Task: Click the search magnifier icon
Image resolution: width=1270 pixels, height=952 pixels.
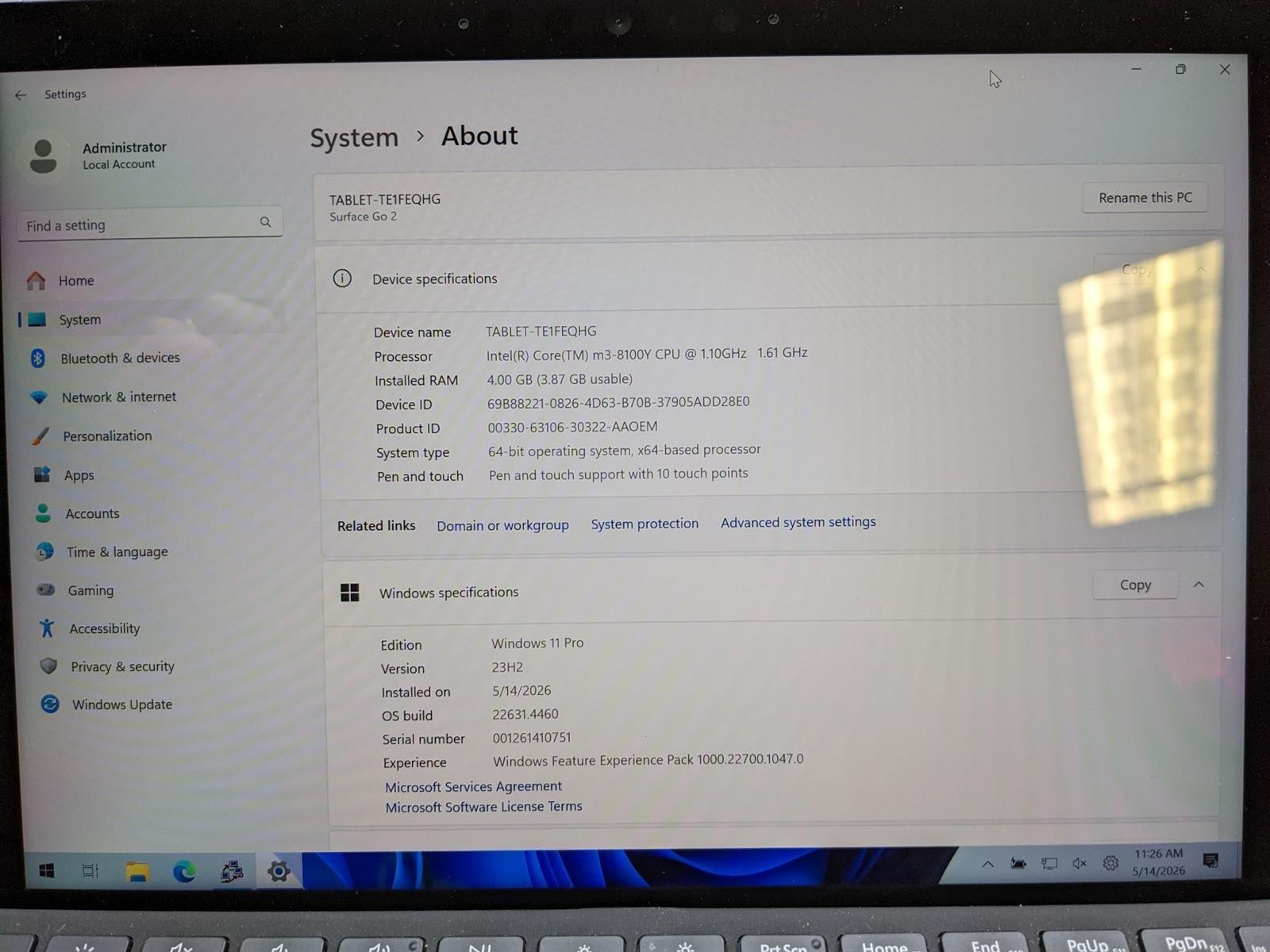Action: [265, 222]
